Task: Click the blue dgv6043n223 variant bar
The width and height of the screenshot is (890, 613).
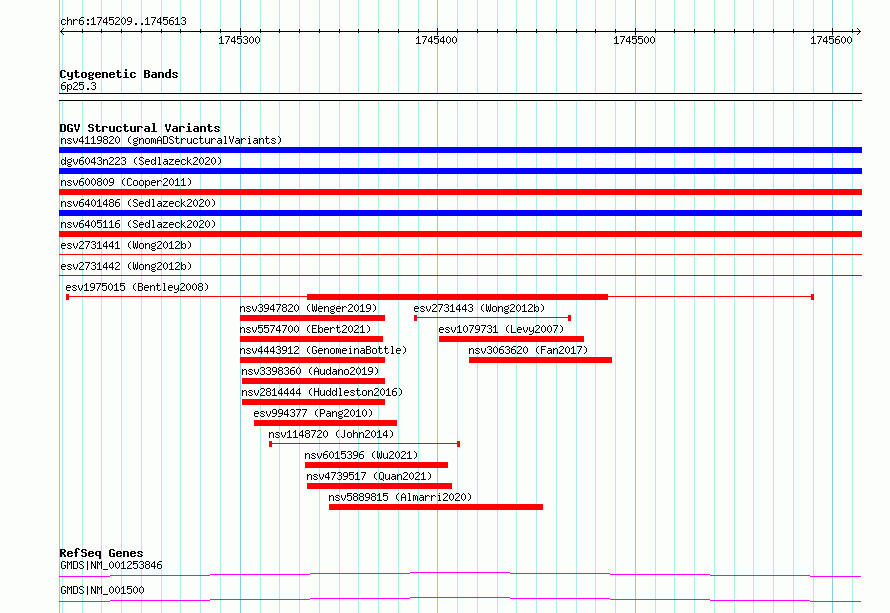Action: (x=460, y=171)
